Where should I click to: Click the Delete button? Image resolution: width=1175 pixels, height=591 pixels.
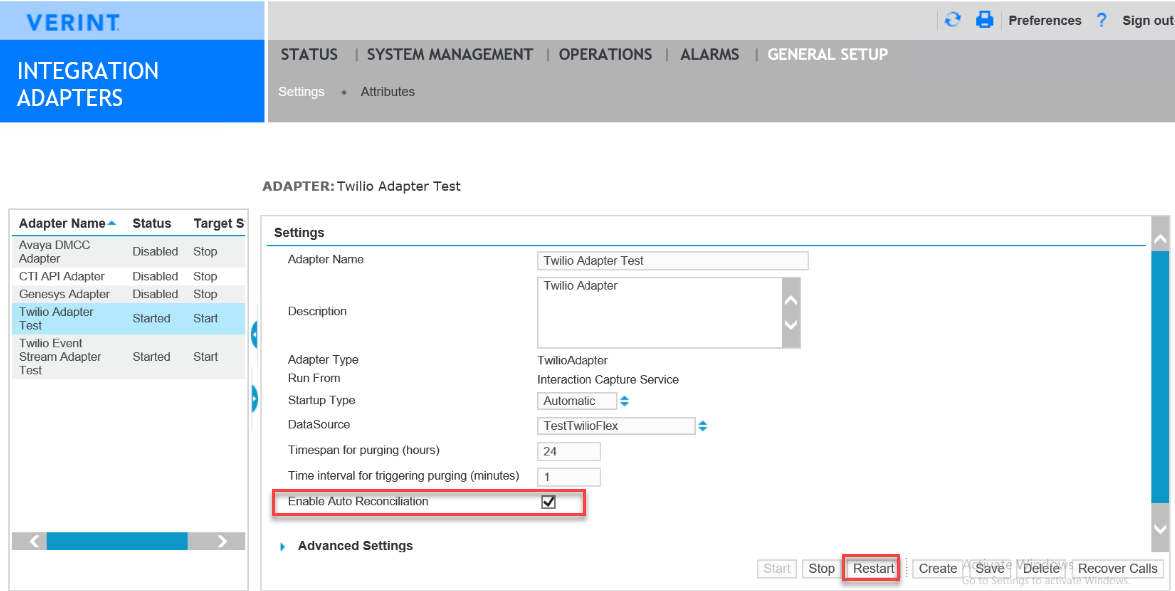coord(1041,569)
